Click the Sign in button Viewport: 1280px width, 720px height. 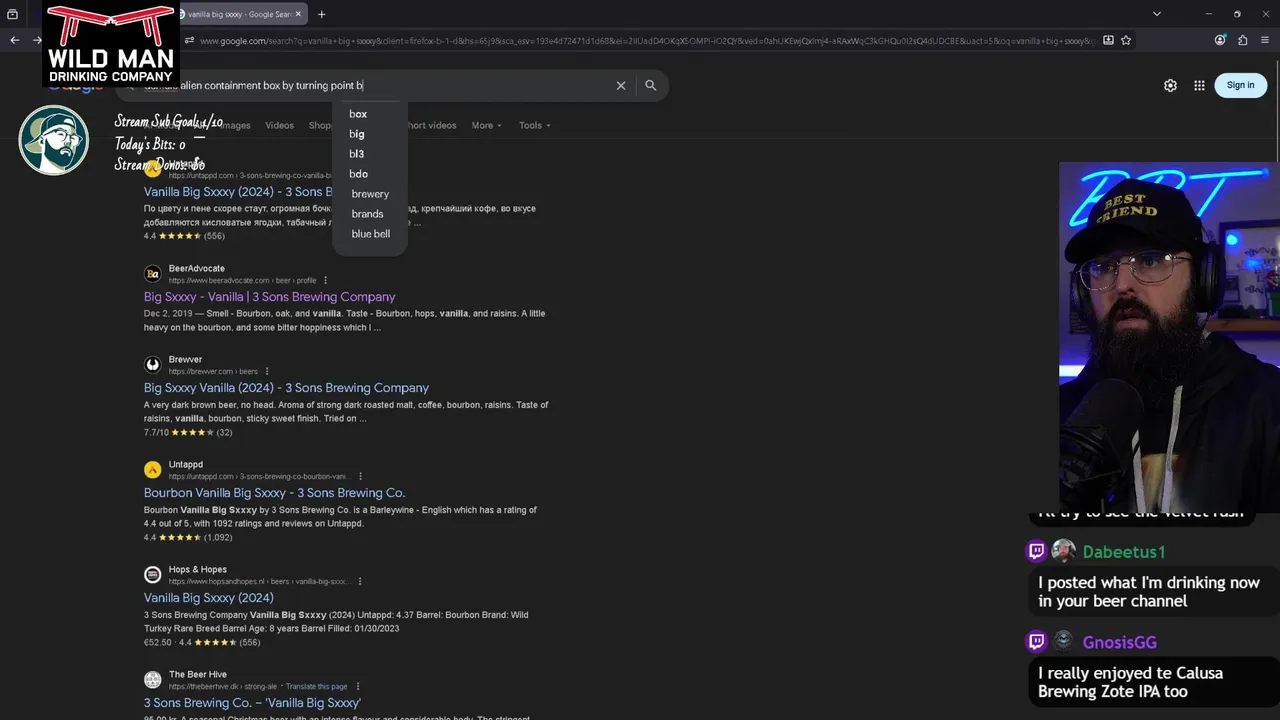(x=1240, y=85)
